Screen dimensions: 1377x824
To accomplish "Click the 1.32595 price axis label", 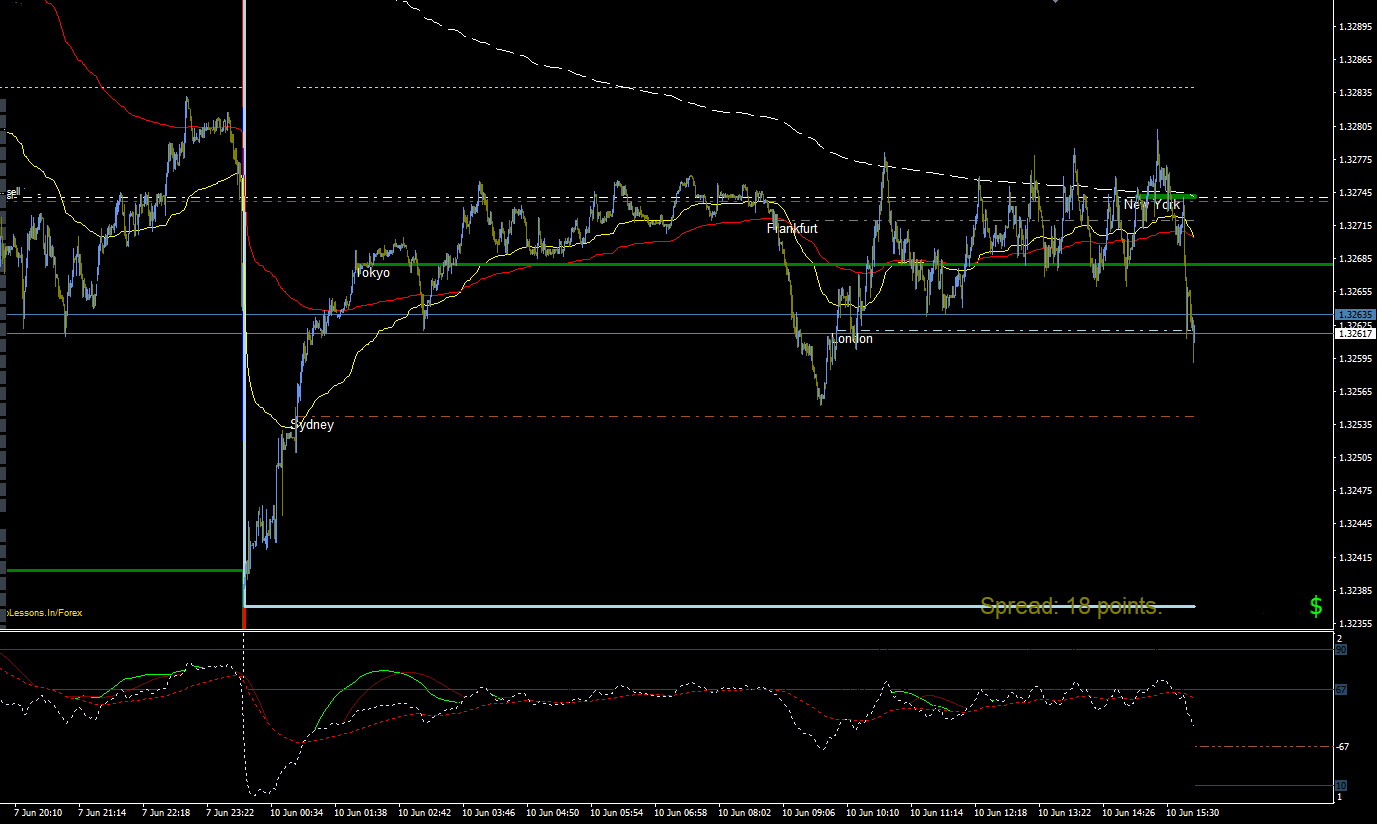I will [1356, 358].
